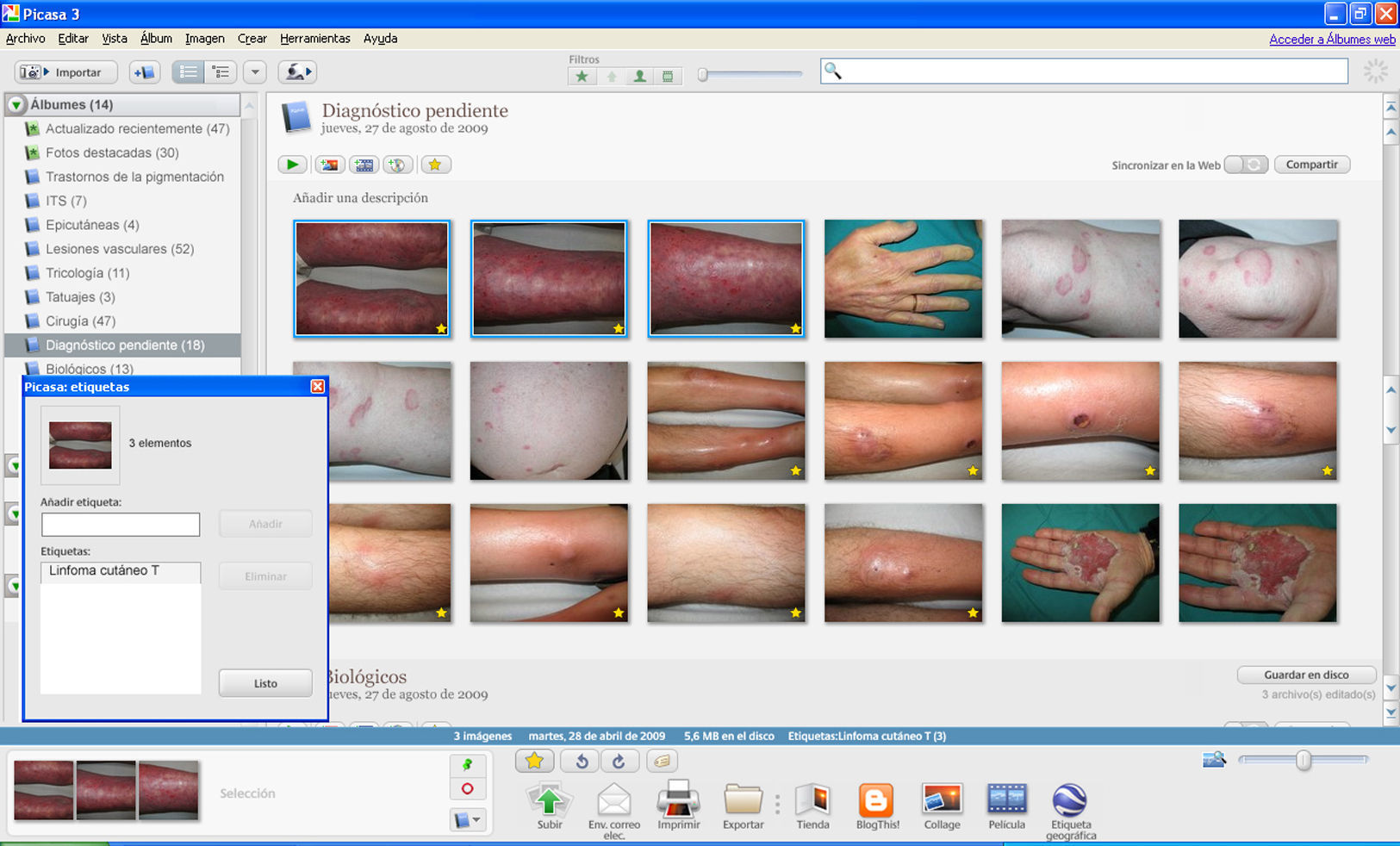This screenshot has height=846, width=1400.
Task: Play the album slideshow with the green arrow
Action: tap(292, 165)
